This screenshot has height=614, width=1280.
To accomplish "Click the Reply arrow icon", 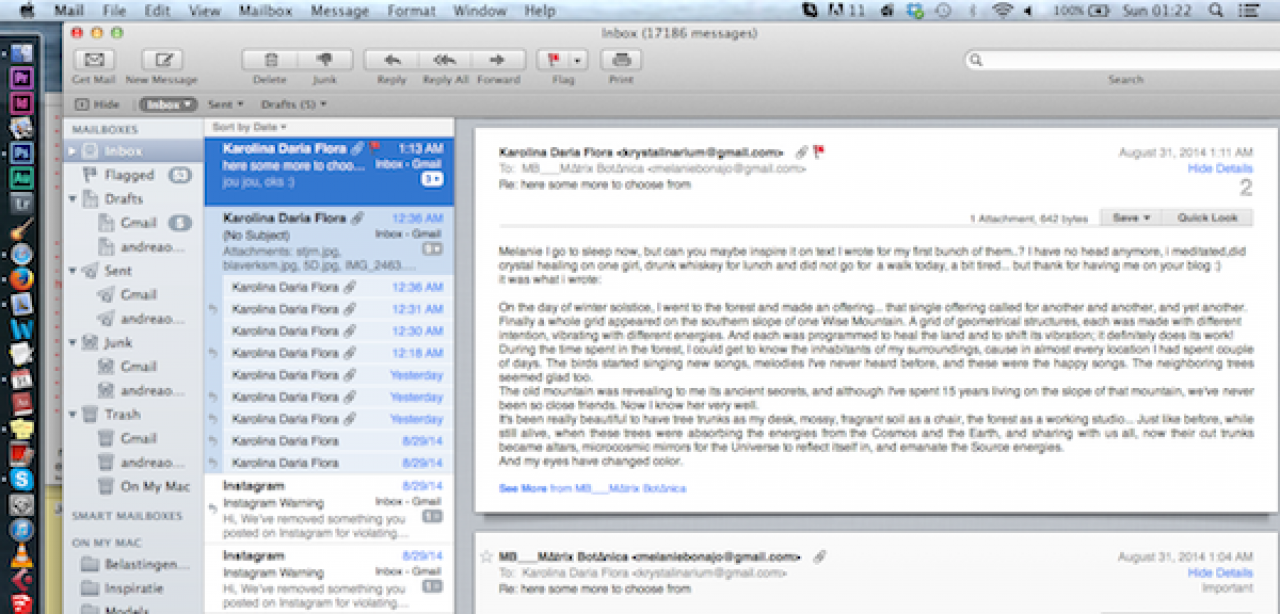I will pos(392,60).
